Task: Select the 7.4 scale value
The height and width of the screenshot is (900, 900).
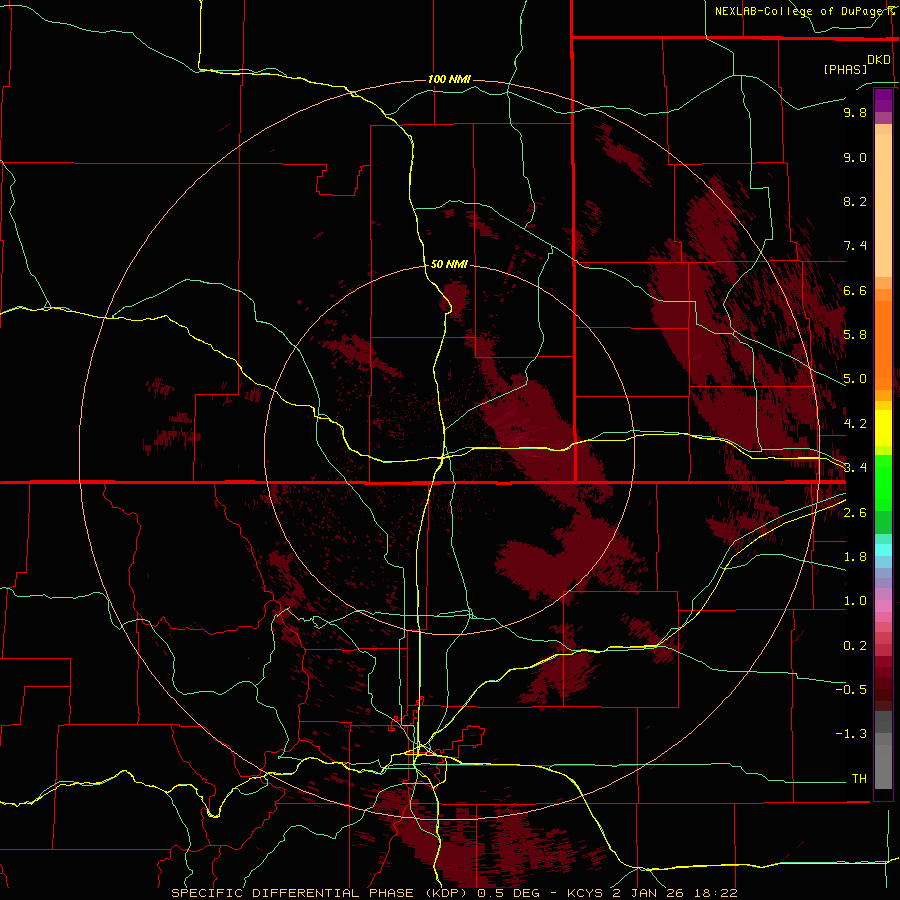Action: click(x=855, y=246)
